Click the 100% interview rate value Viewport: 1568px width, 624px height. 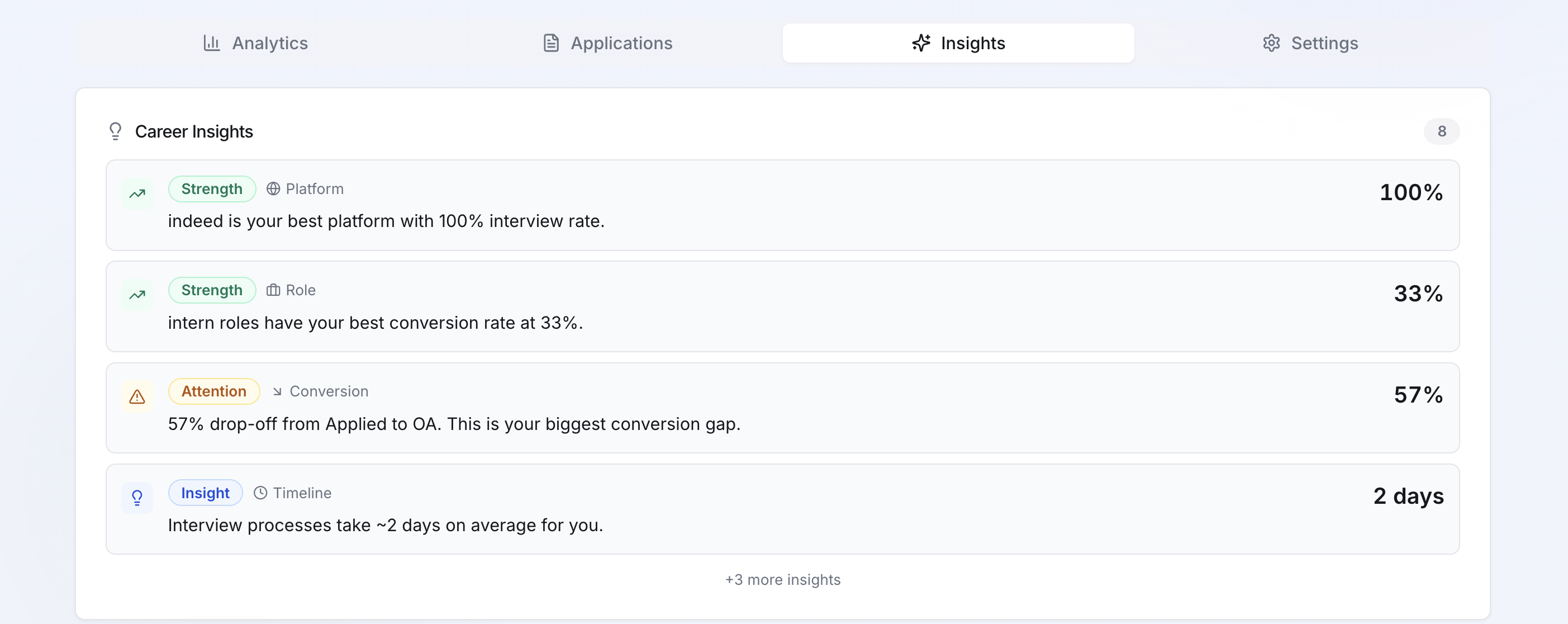1410,192
